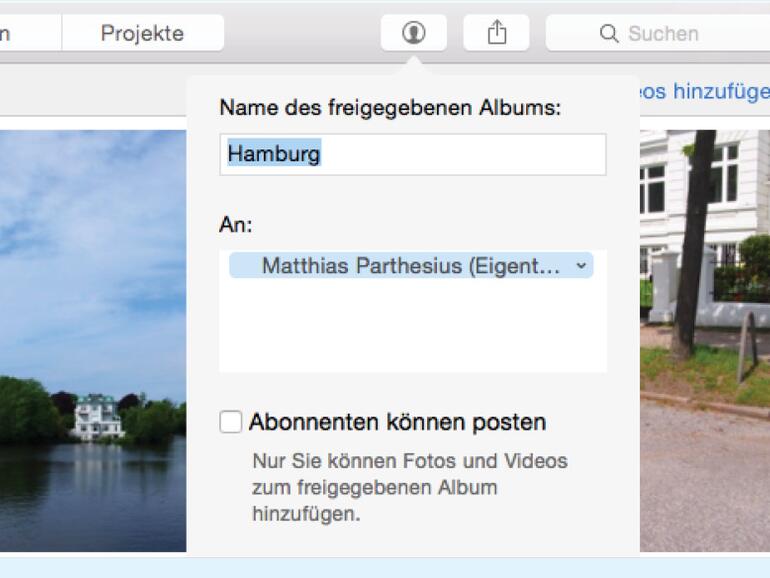Image resolution: width=770 pixels, height=578 pixels.
Task: Click the empty area of the An recipients field
Action: pos(412,330)
